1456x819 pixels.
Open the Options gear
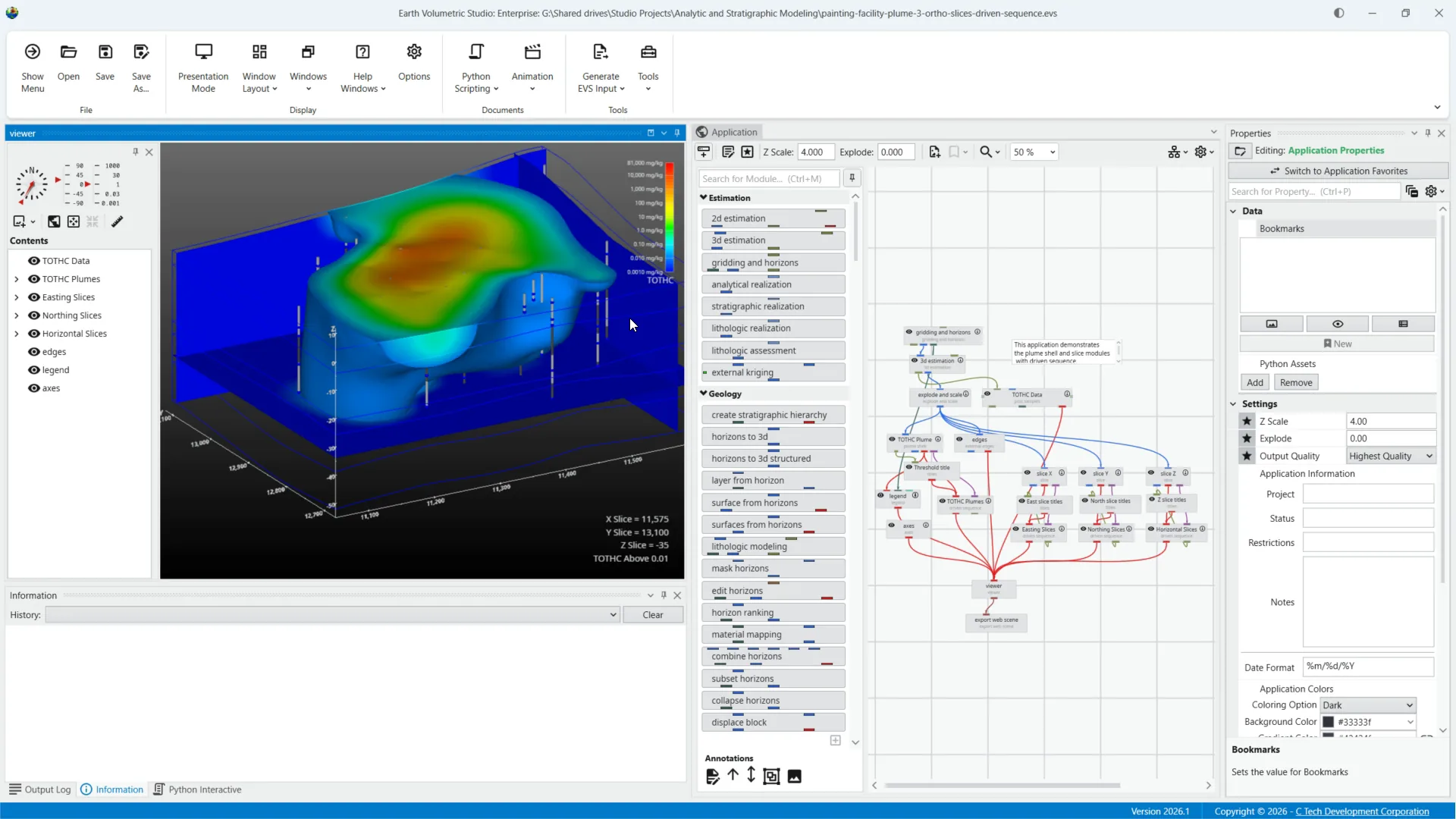414,52
